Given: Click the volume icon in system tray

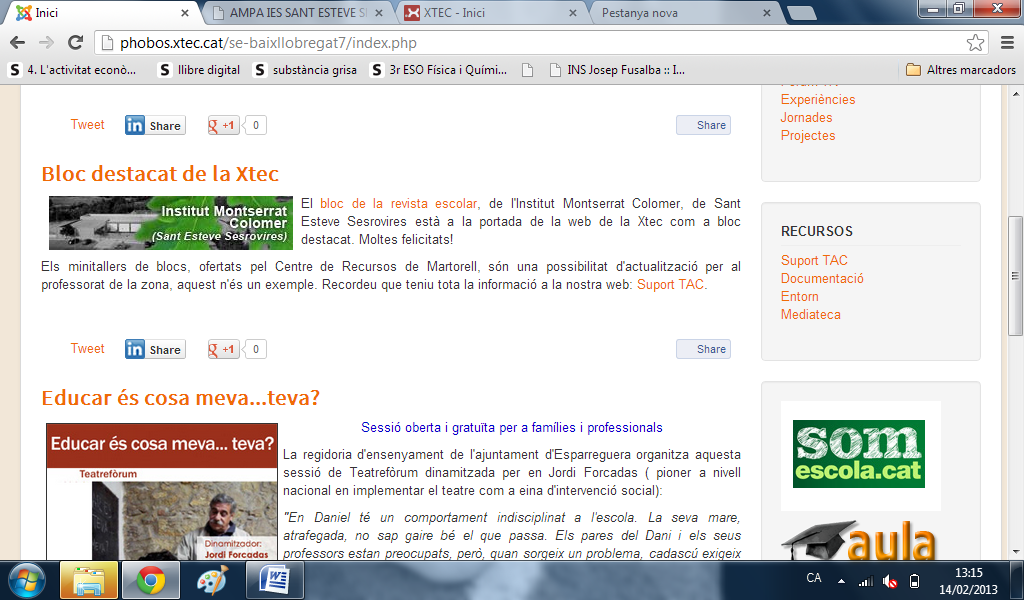Looking at the screenshot, I should coord(890,580).
